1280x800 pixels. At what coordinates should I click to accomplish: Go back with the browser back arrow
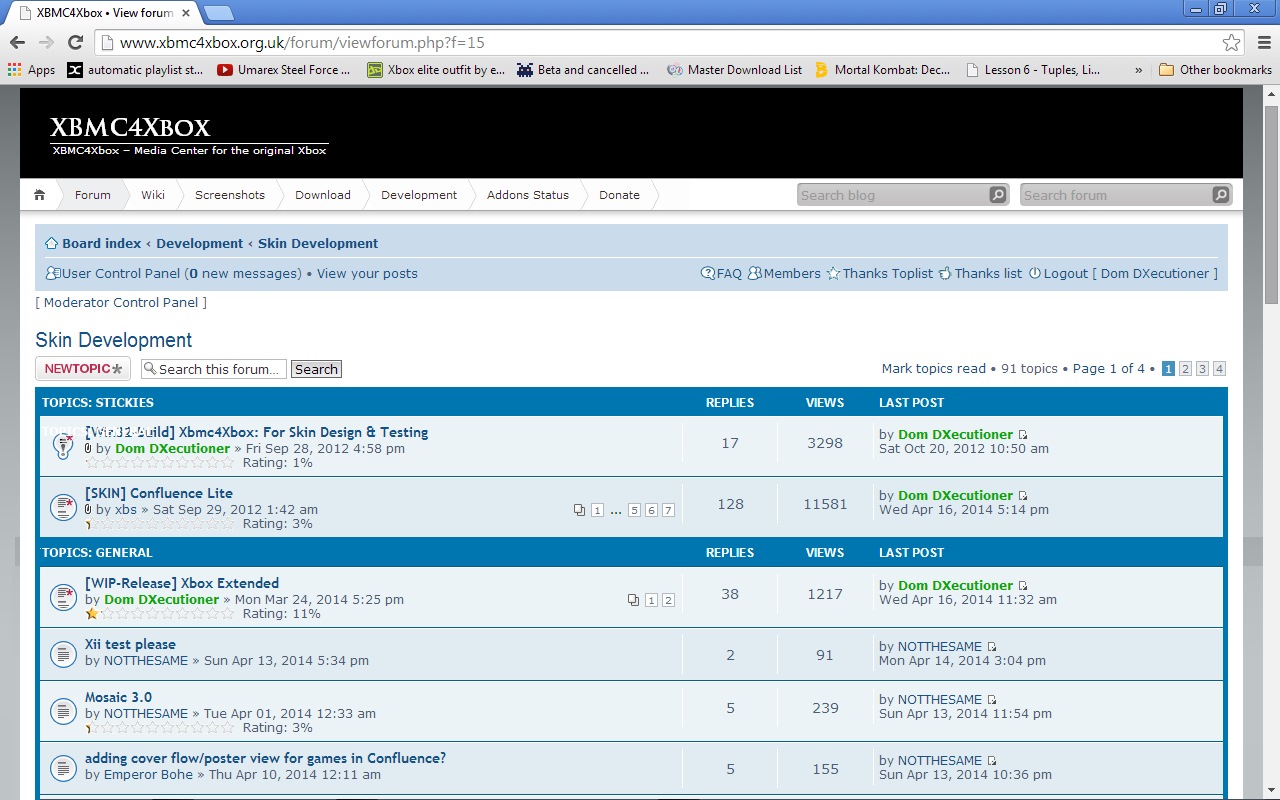click(17, 42)
